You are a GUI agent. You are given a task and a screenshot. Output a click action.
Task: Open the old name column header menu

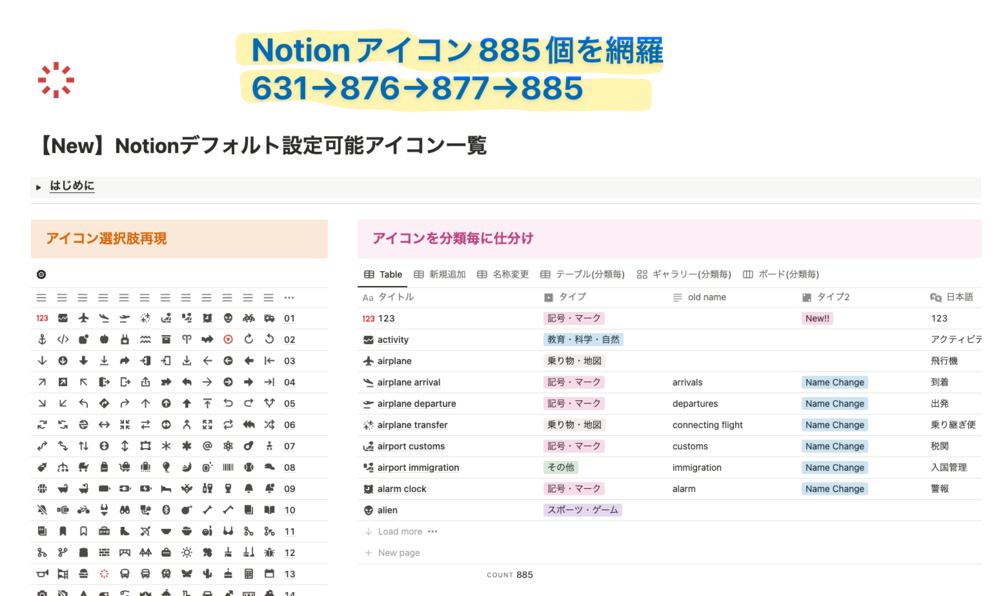click(x=700, y=297)
